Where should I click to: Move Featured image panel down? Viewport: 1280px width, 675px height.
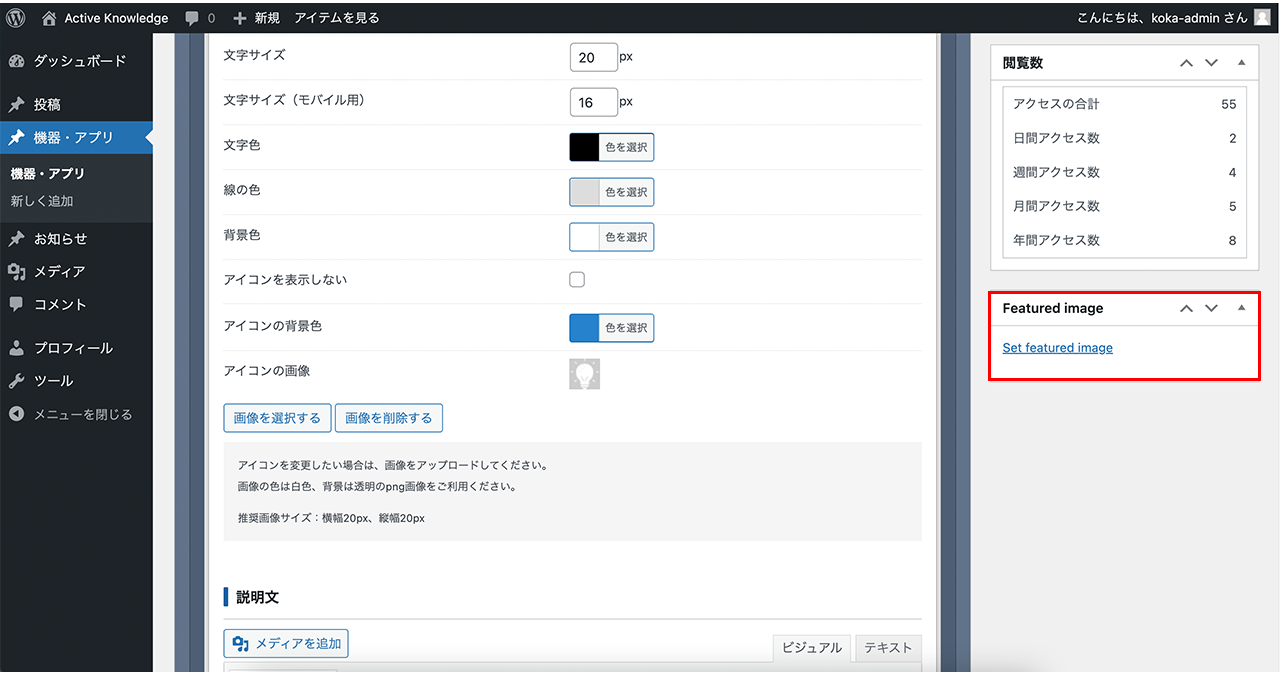[x=1211, y=308]
